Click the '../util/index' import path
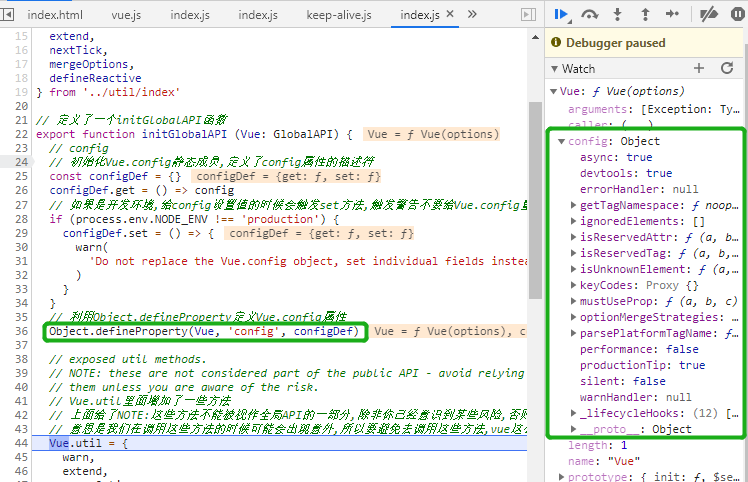748x482 pixels. click(x=131, y=92)
